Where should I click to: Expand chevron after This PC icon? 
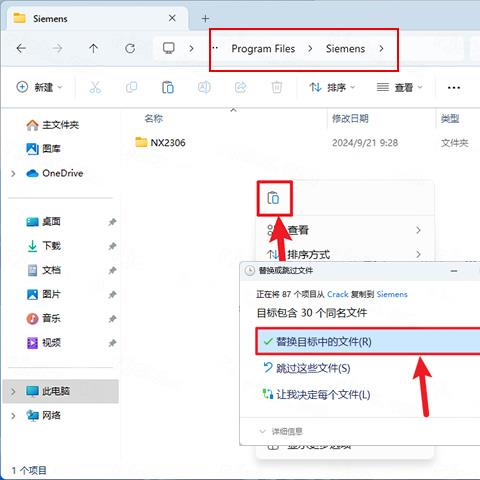191,49
